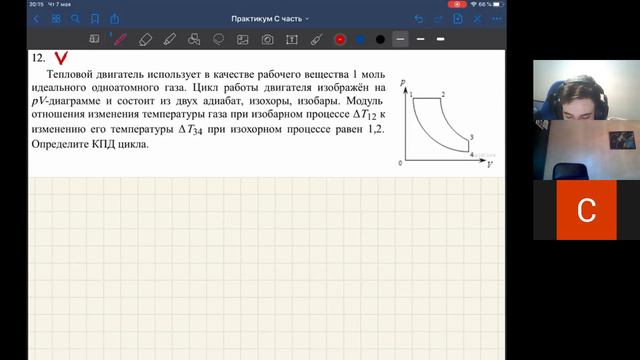Tap the pen-crossed read-only mode icon

coord(477,19)
